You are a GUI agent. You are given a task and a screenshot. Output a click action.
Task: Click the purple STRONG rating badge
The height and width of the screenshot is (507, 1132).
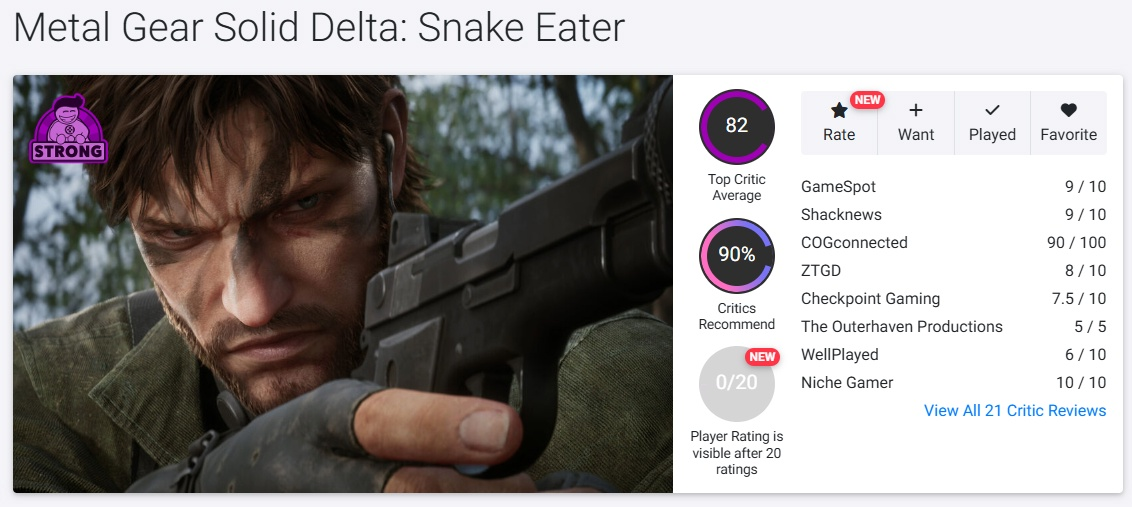click(68, 129)
